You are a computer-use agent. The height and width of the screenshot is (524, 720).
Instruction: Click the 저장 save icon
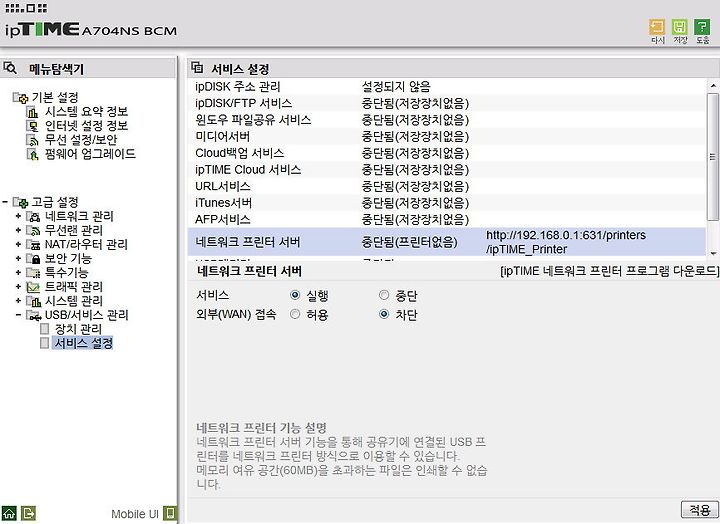(x=680, y=27)
